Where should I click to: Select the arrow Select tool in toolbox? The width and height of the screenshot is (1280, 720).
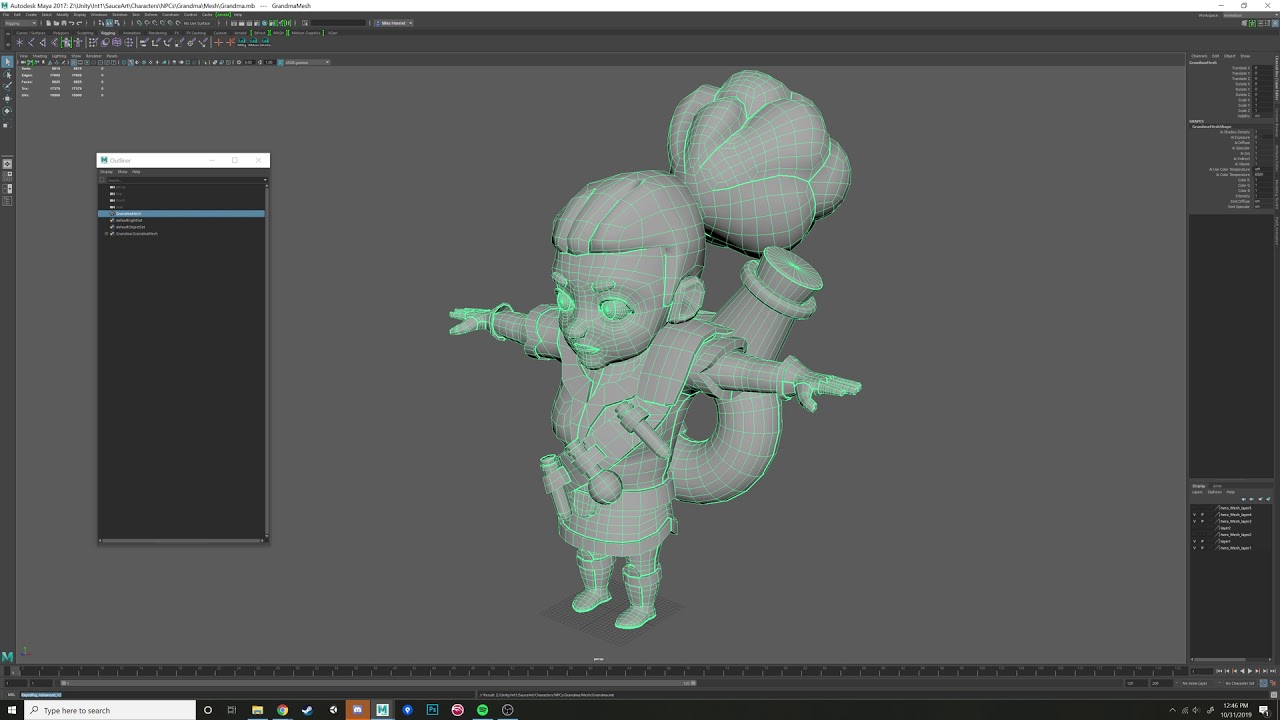pos(7,62)
